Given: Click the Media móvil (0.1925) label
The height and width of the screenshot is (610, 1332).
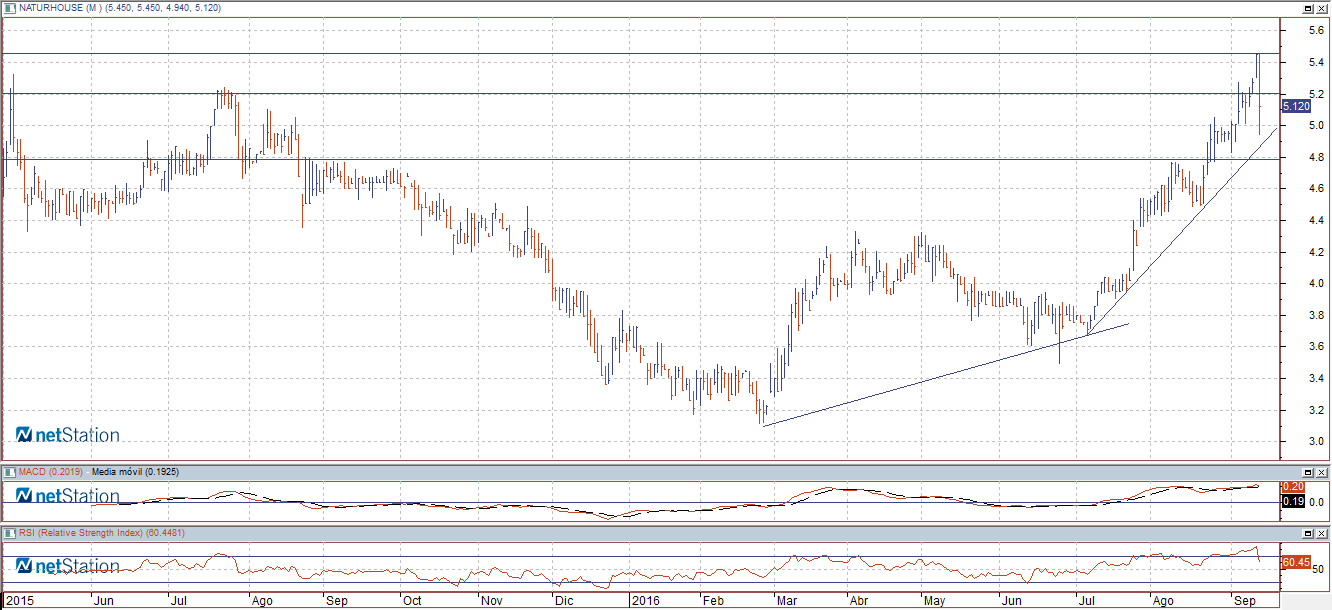Looking at the screenshot, I should 135,471.
